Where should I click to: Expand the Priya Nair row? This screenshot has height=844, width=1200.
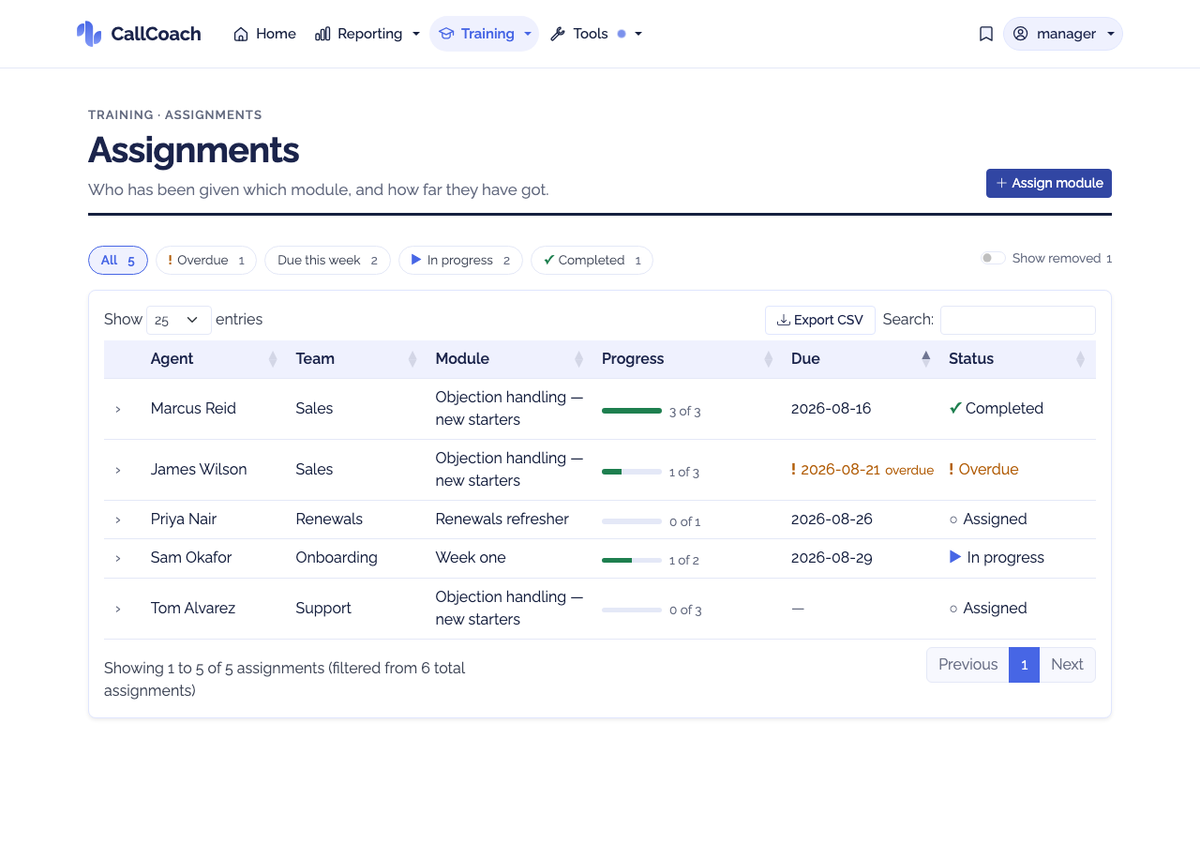[x=118, y=520]
